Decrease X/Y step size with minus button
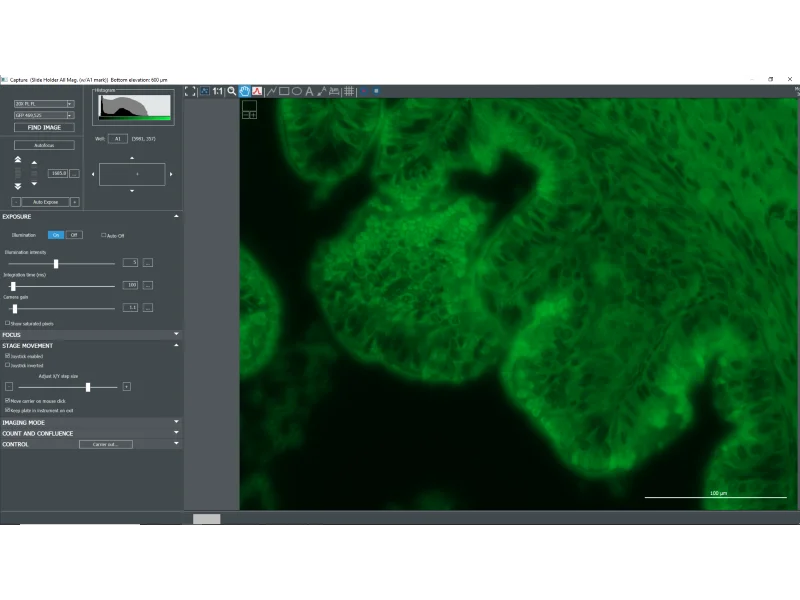Screen dimensions: 800x600 [9, 387]
